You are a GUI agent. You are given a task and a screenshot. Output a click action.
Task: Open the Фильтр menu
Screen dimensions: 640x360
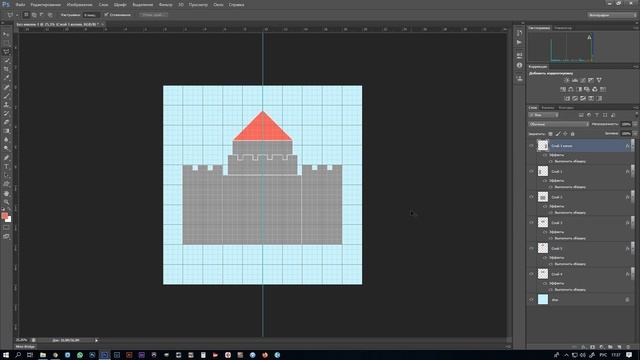coord(165,5)
